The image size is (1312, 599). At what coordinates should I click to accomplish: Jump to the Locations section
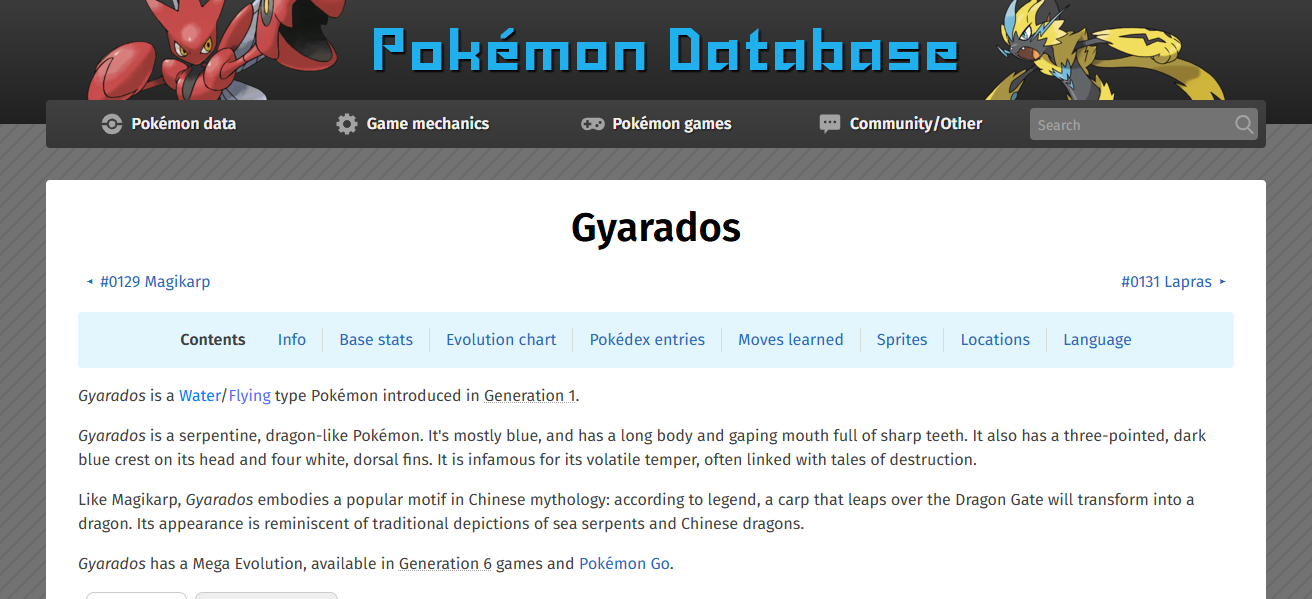click(x=995, y=340)
